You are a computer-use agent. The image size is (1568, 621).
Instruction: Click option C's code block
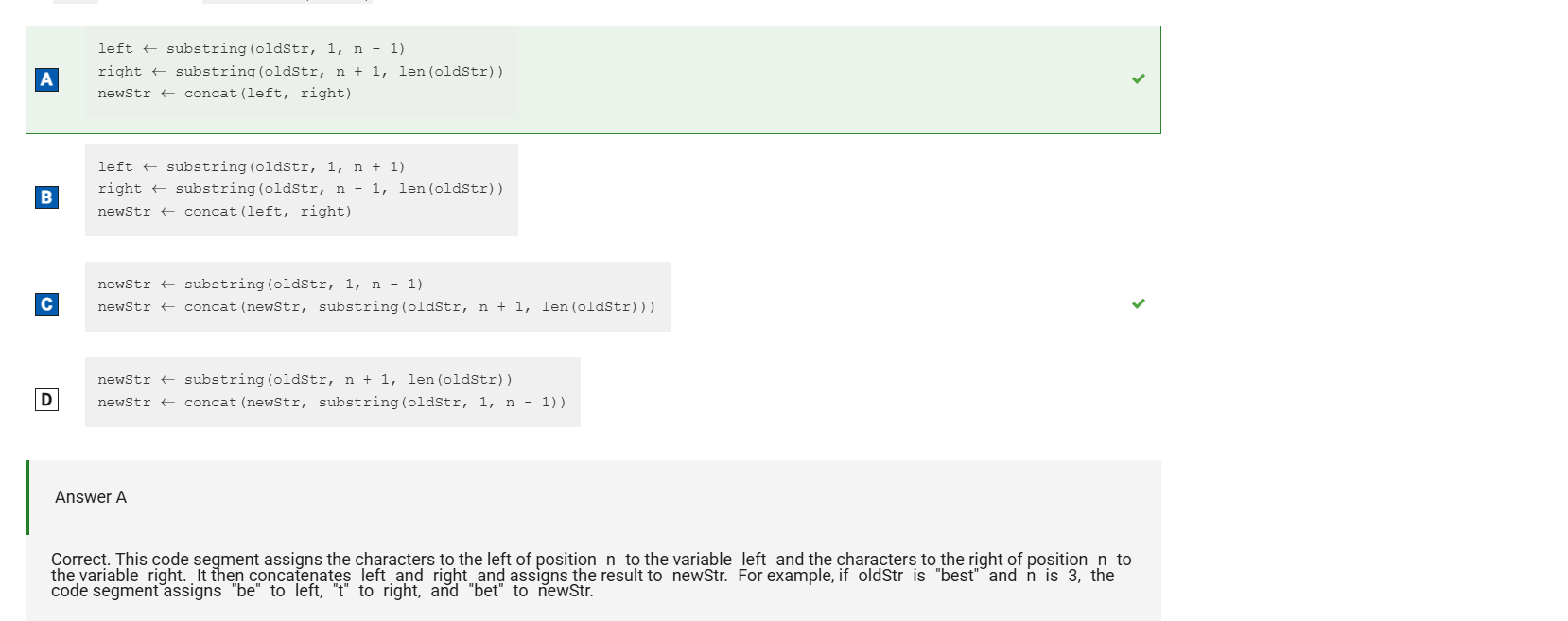pos(377,297)
